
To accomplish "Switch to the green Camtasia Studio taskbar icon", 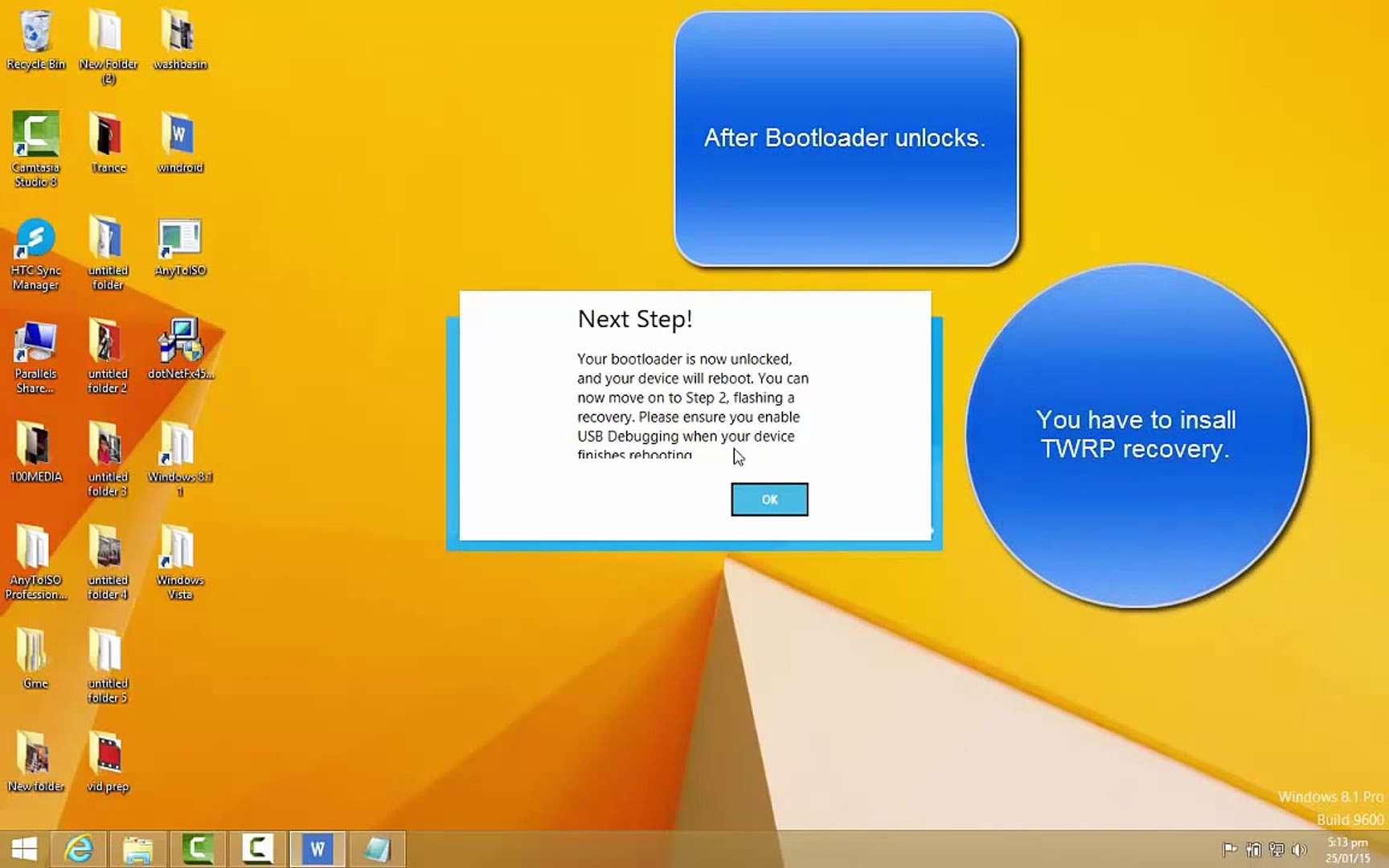I will coord(198,849).
